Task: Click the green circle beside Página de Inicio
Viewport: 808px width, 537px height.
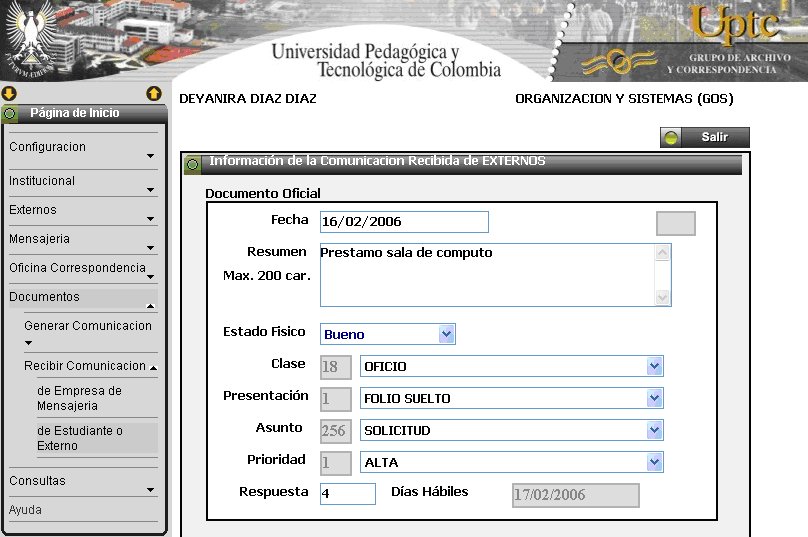Action: coord(10,113)
